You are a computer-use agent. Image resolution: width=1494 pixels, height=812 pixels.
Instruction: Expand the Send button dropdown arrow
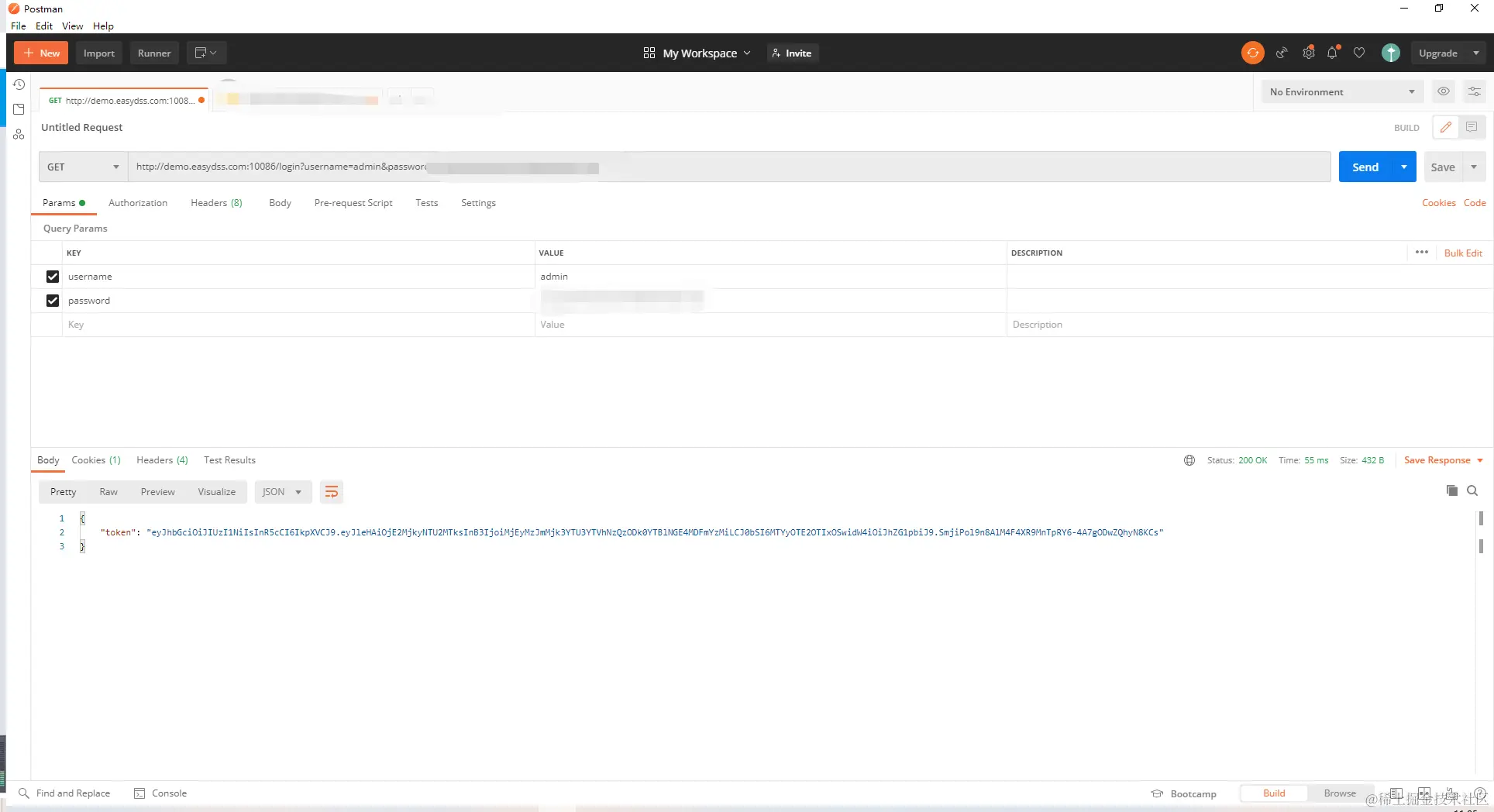coord(1404,167)
